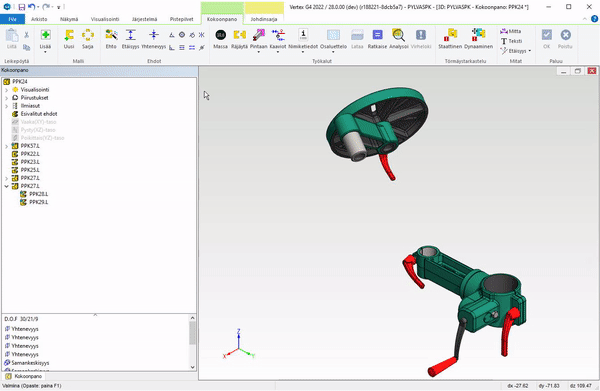Select PPK28.L tree item

point(34,194)
